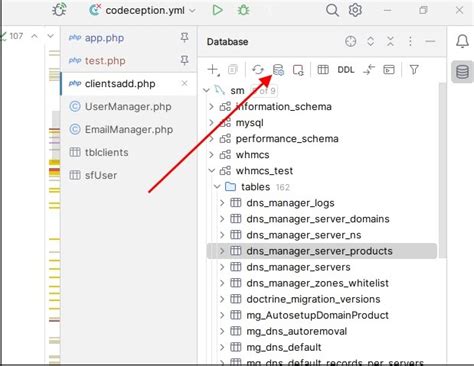Expand dns_manager_server_domains table
474x366 pixels.
222,219
